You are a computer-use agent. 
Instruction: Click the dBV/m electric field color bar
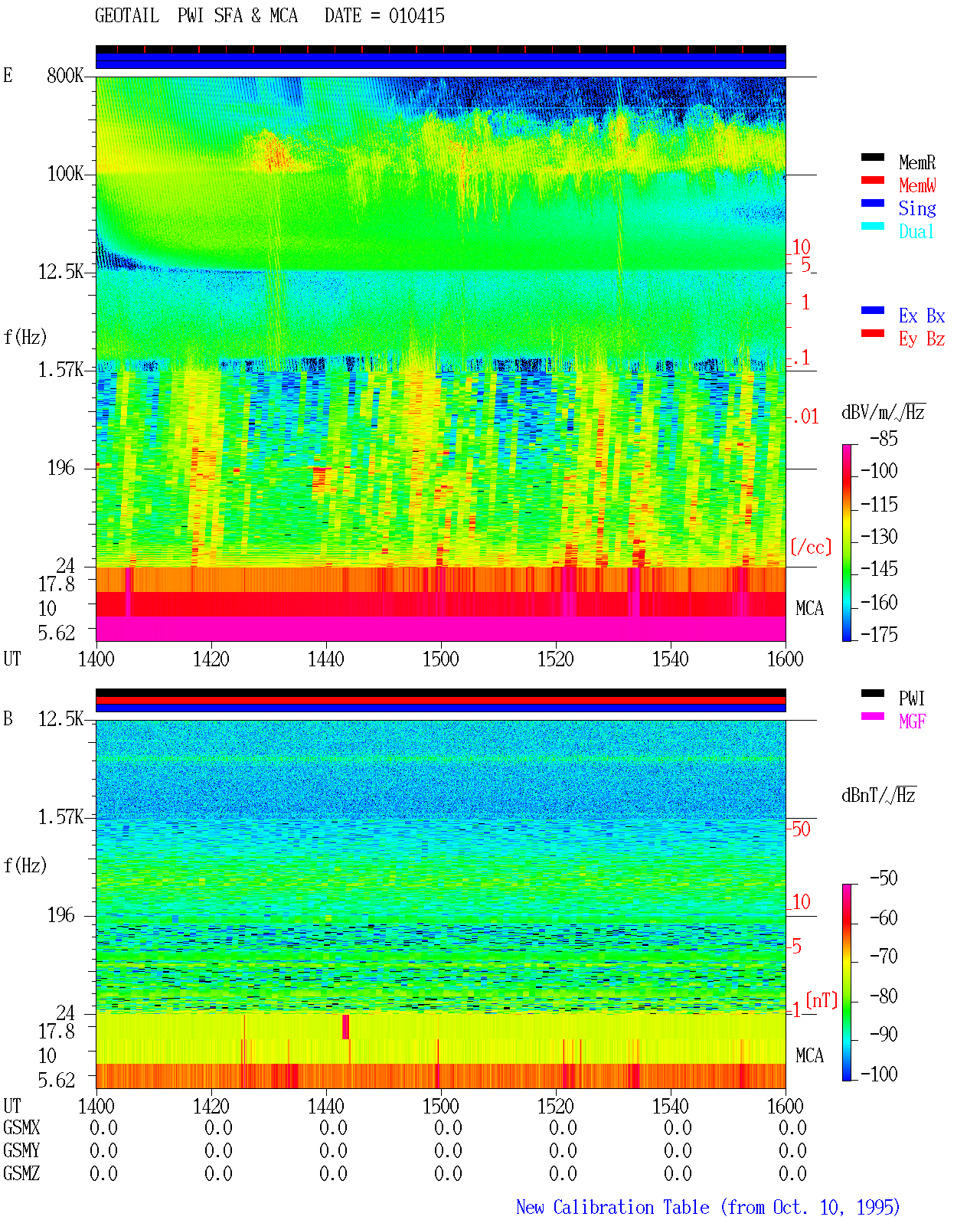click(847, 542)
